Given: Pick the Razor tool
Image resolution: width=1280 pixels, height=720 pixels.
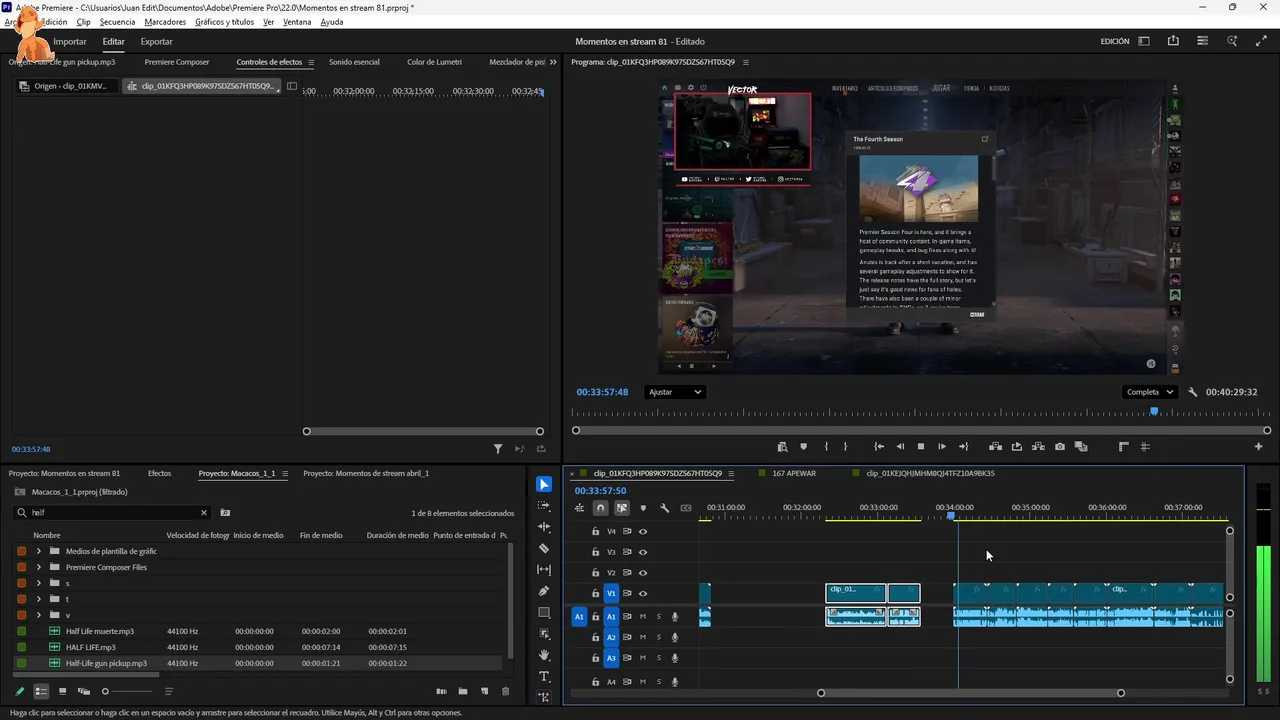Looking at the screenshot, I should pyautogui.click(x=544, y=549).
